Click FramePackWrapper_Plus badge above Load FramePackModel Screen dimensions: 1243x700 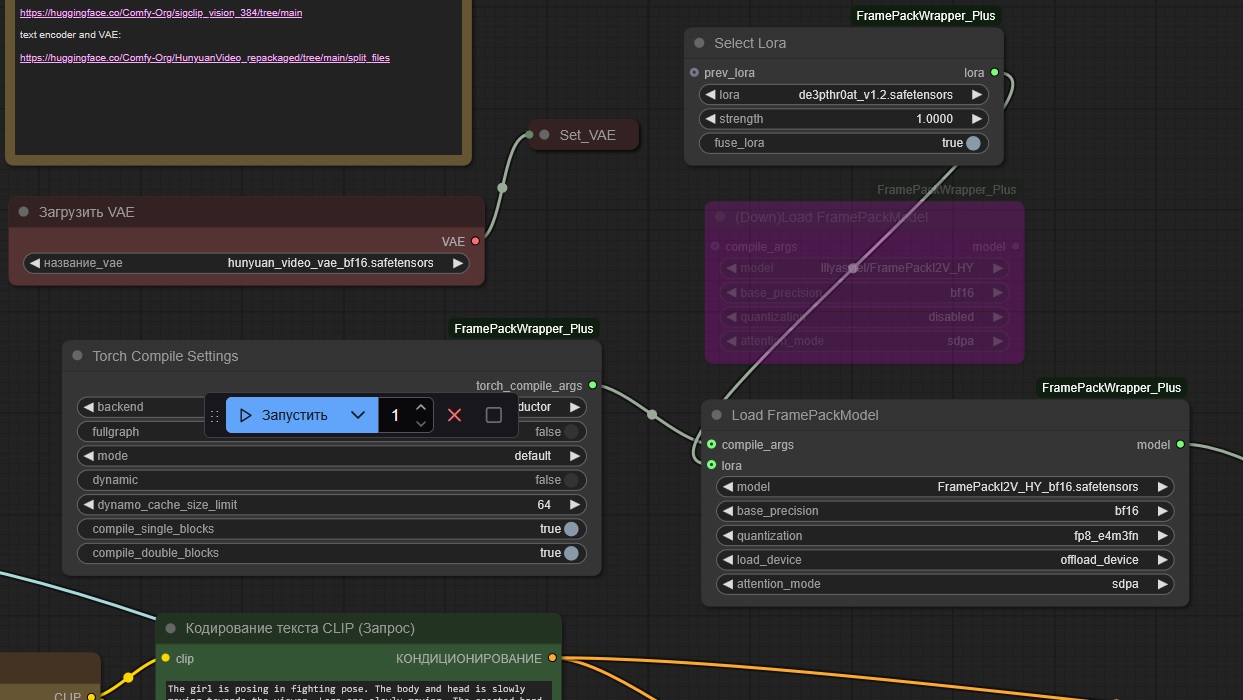point(1111,387)
